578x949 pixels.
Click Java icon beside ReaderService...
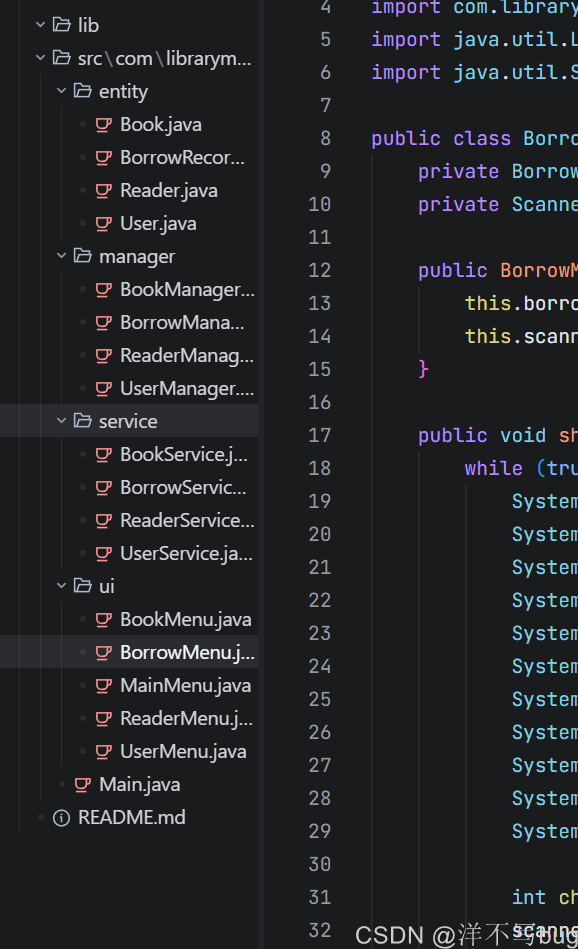(x=103, y=520)
